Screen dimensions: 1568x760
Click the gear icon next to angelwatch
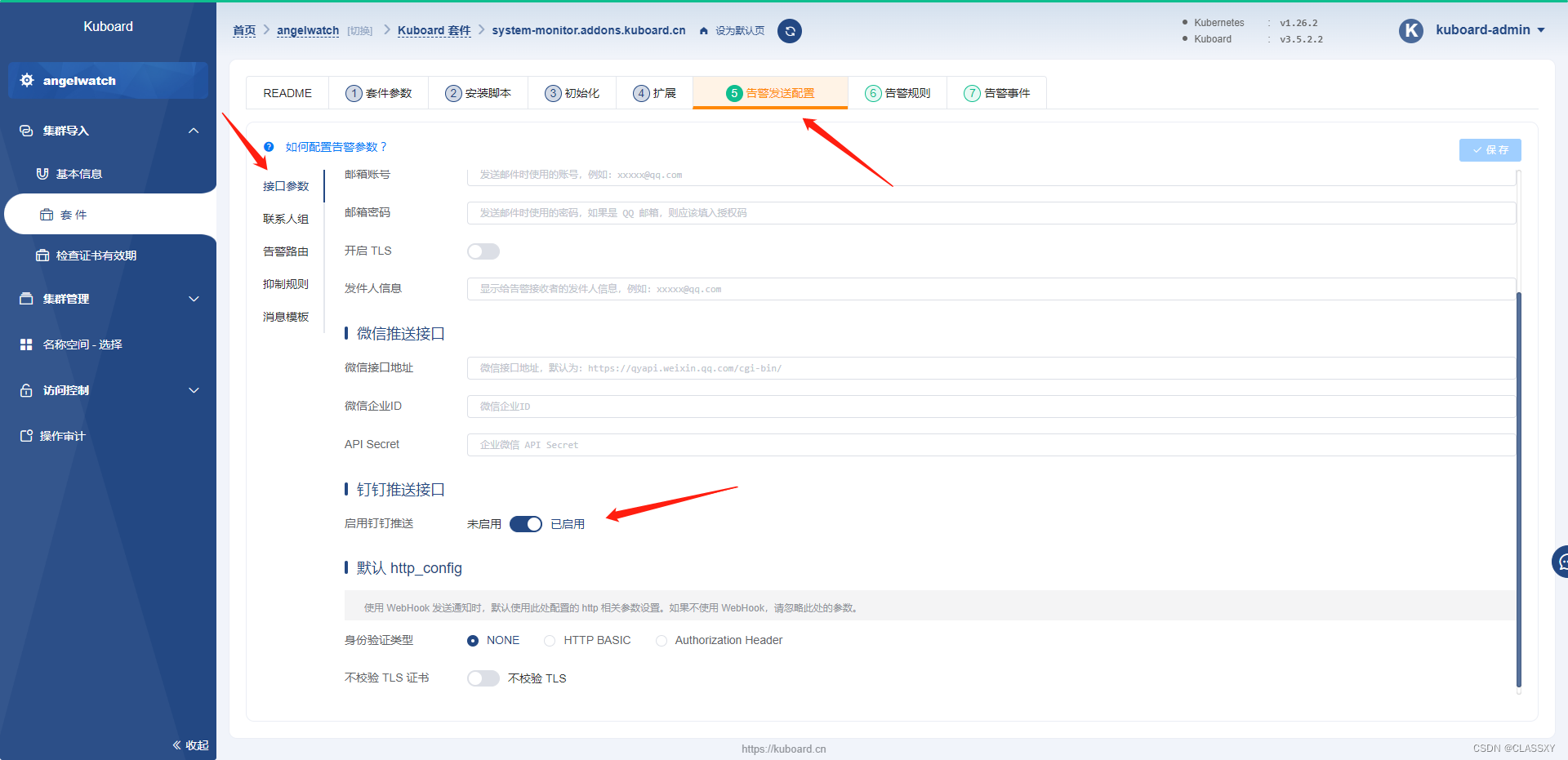point(27,80)
